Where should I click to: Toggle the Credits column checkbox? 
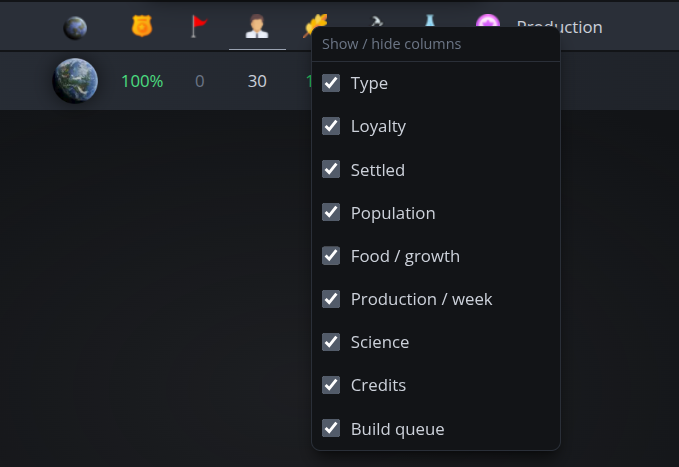[331, 385]
